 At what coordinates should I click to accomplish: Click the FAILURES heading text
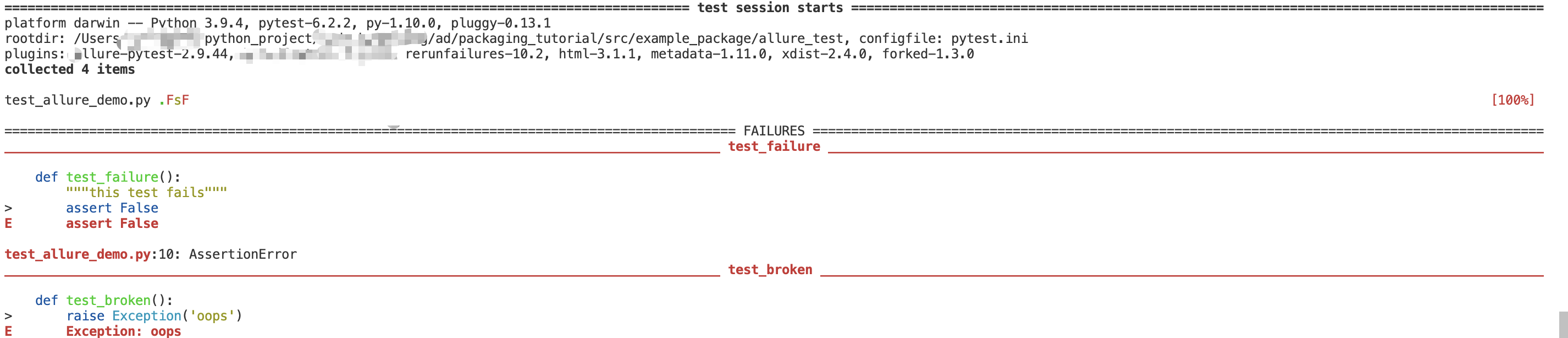(774, 131)
